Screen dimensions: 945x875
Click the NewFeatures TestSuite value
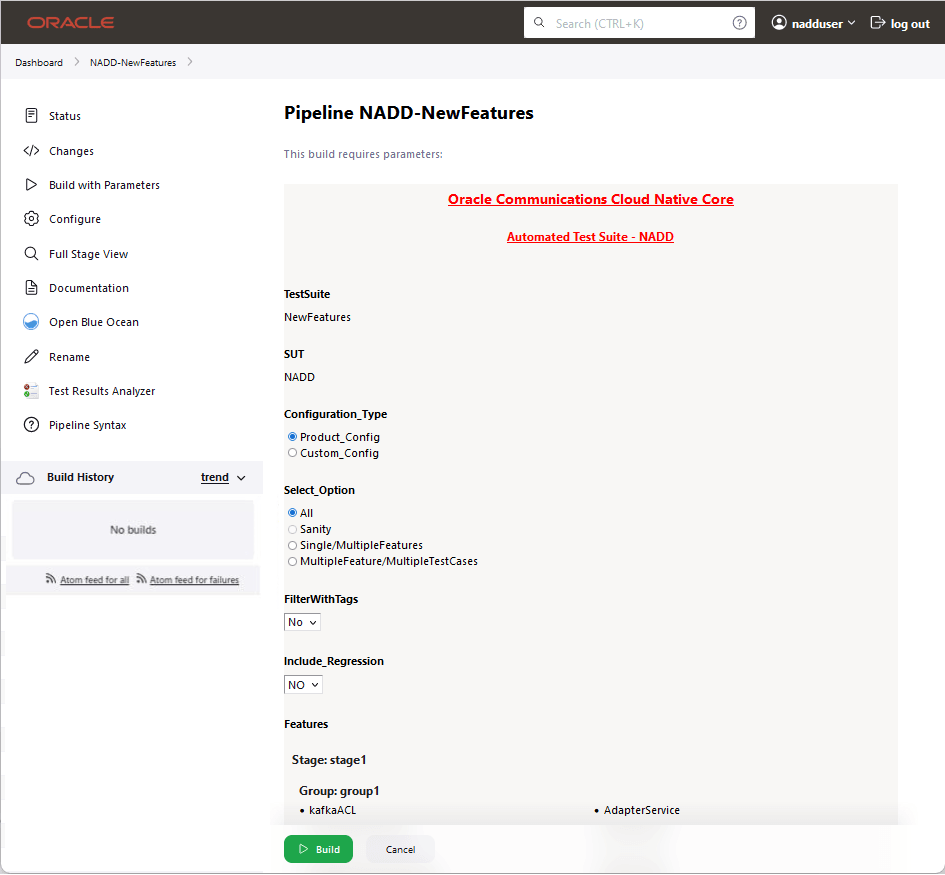(317, 317)
